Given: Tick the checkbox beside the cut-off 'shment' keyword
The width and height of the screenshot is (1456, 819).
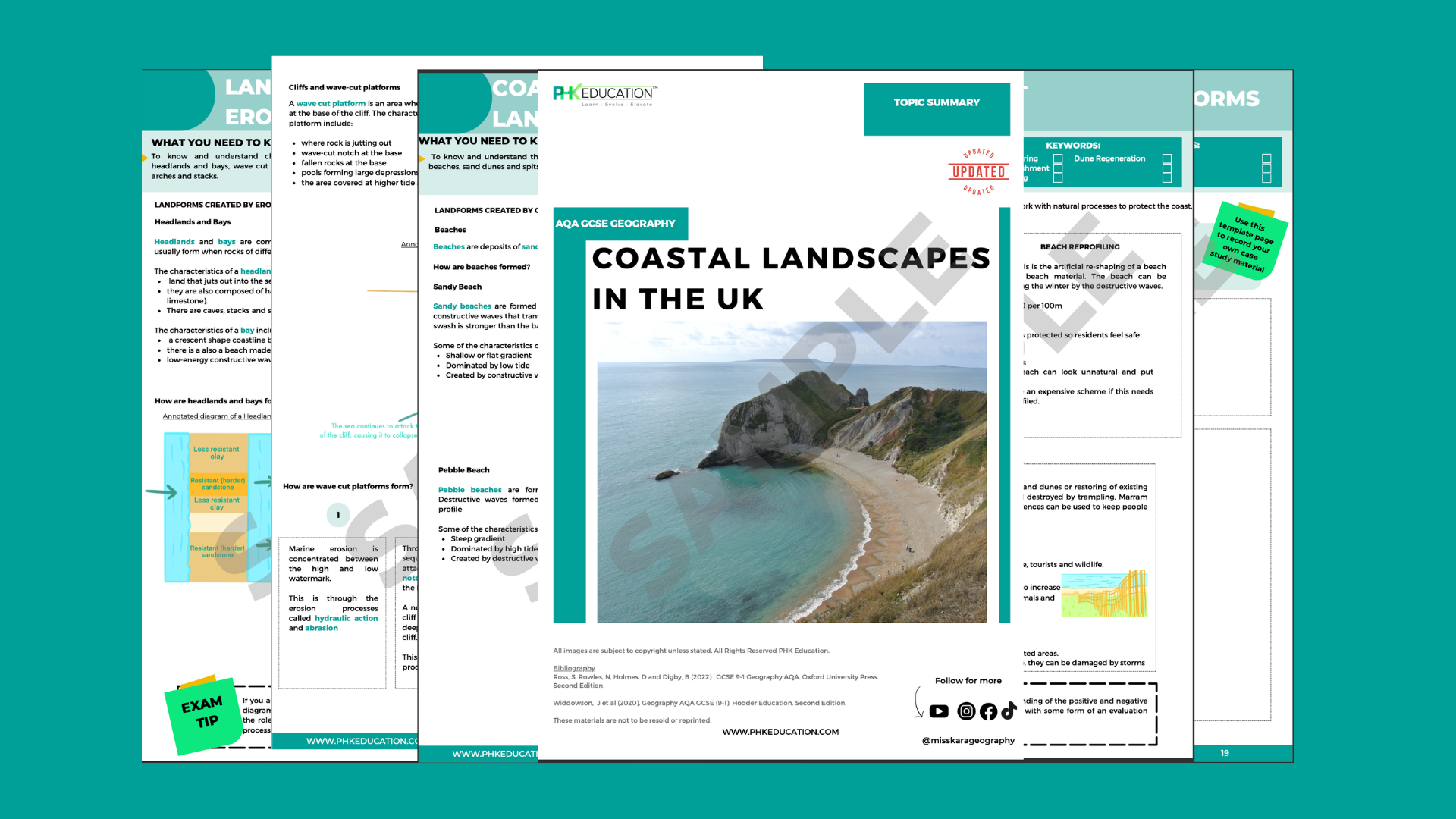Looking at the screenshot, I should (x=1058, y=168).
